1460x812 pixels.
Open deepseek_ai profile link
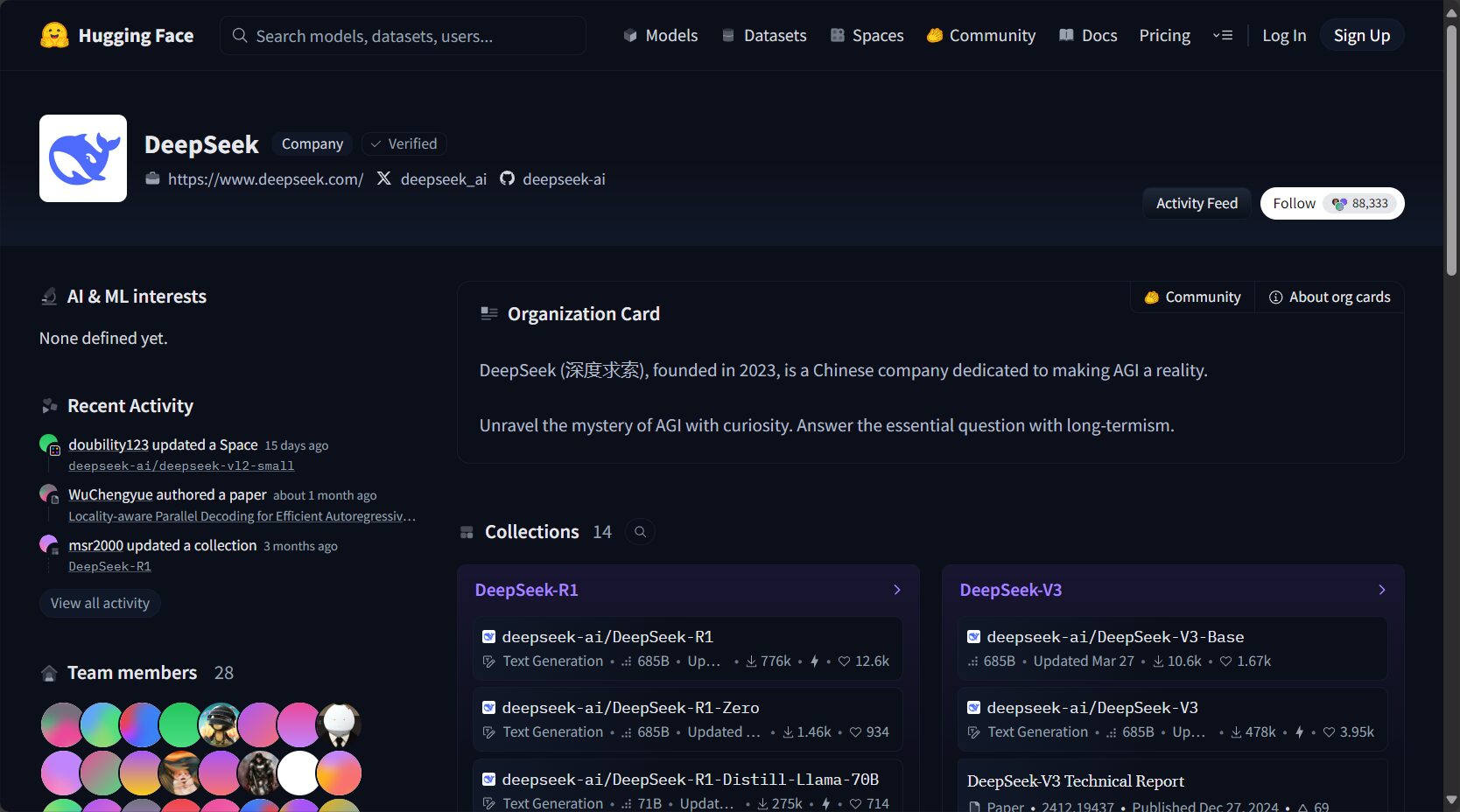[x=443, y=178]
